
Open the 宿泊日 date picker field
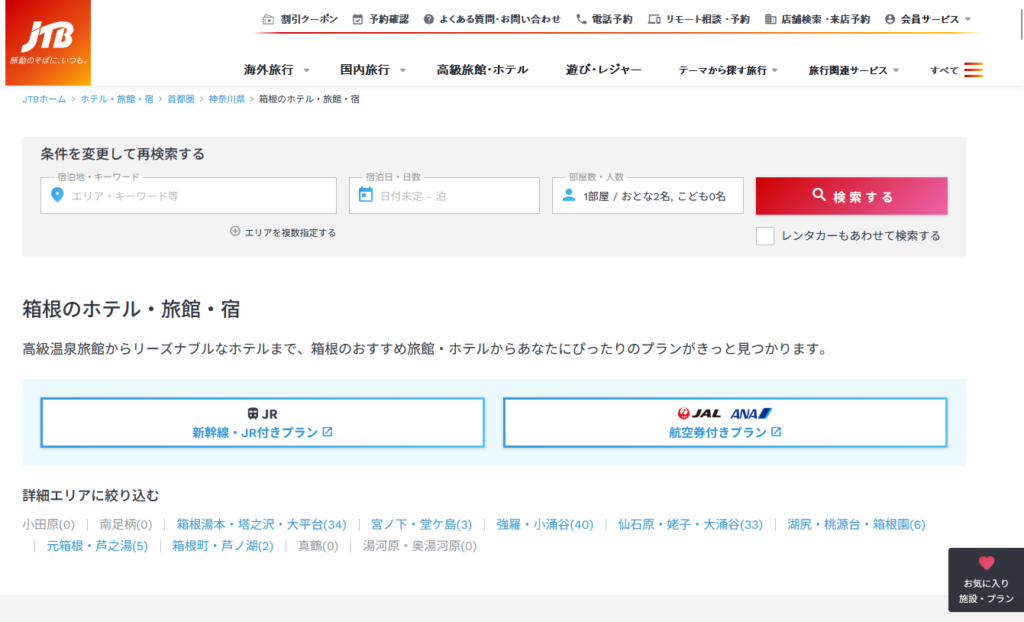point(444,196)
